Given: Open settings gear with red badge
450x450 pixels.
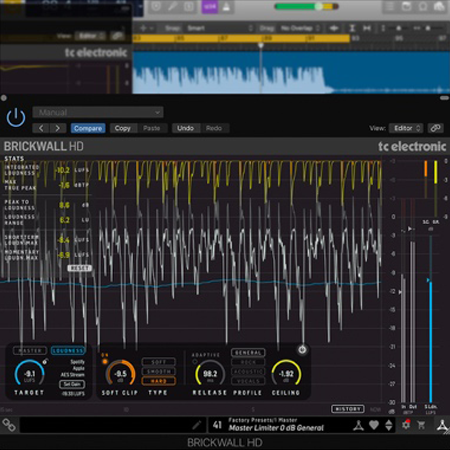Looking at the screenshot, I should coord(406,425).
